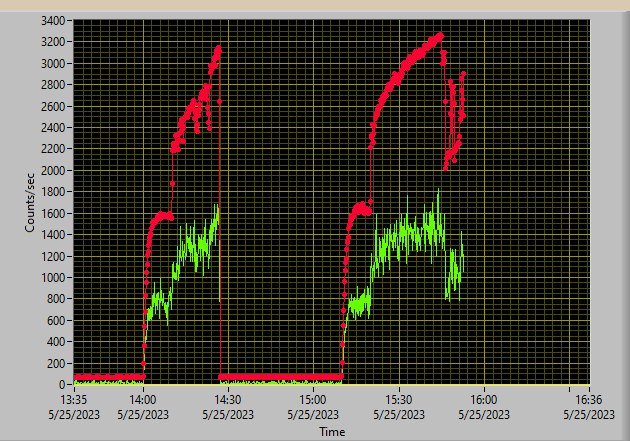
Task: Click the 13:35 start time label
Action: [74, 400]
